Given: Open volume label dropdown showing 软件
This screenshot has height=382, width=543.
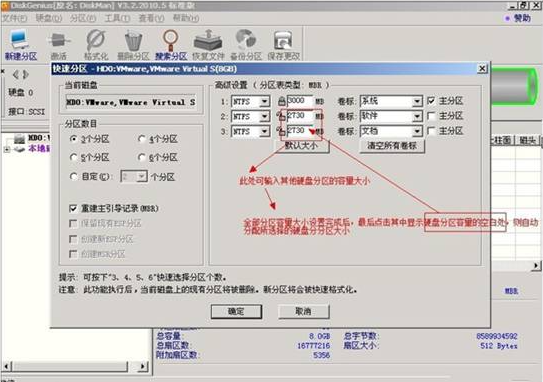Looking at the screenshot, I should click(x=417, y=116).
